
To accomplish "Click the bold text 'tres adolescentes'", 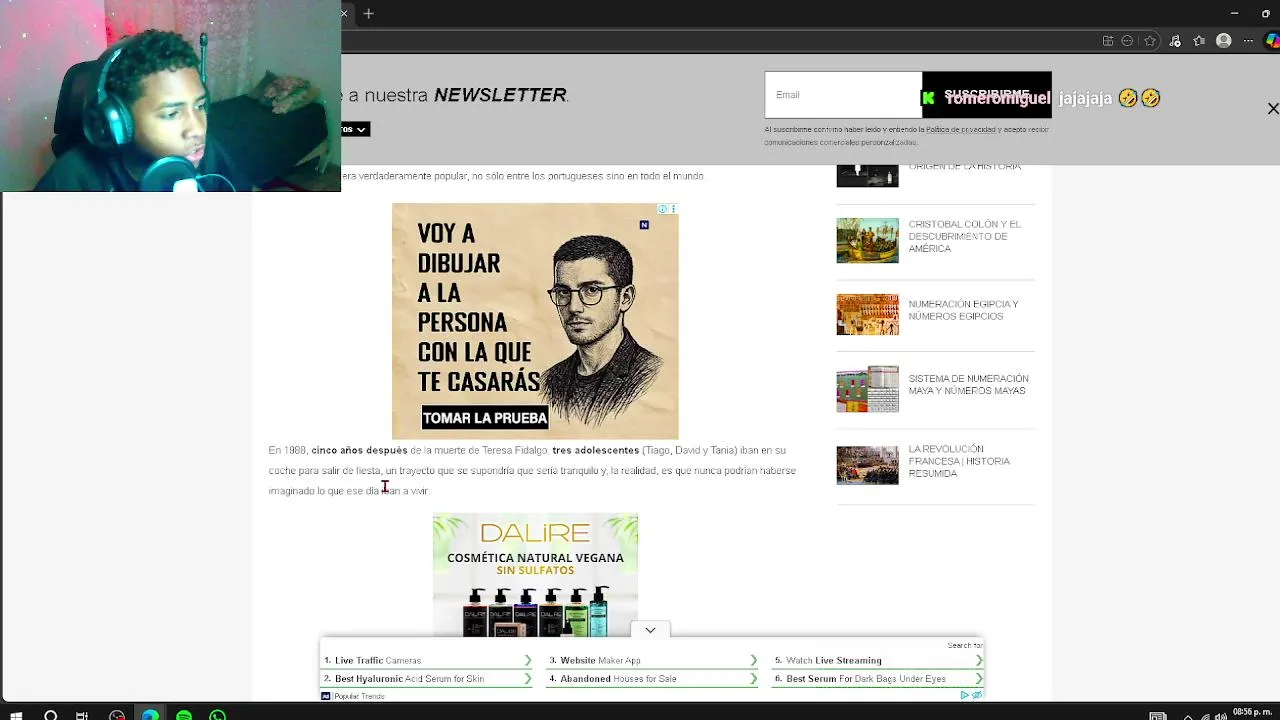I will [x=595, y=451].
